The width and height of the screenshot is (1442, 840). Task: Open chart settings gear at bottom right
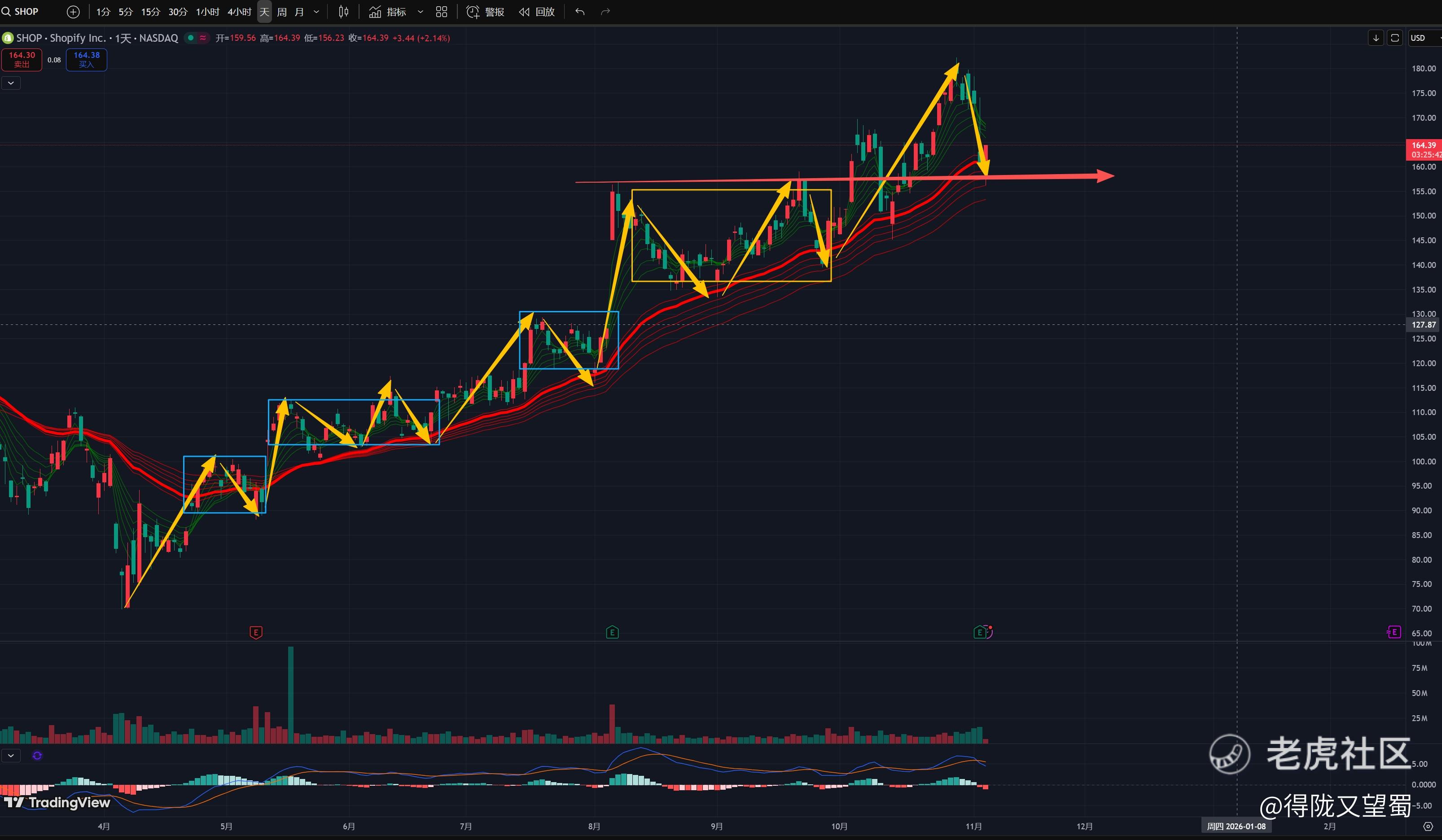(1428, 826)
